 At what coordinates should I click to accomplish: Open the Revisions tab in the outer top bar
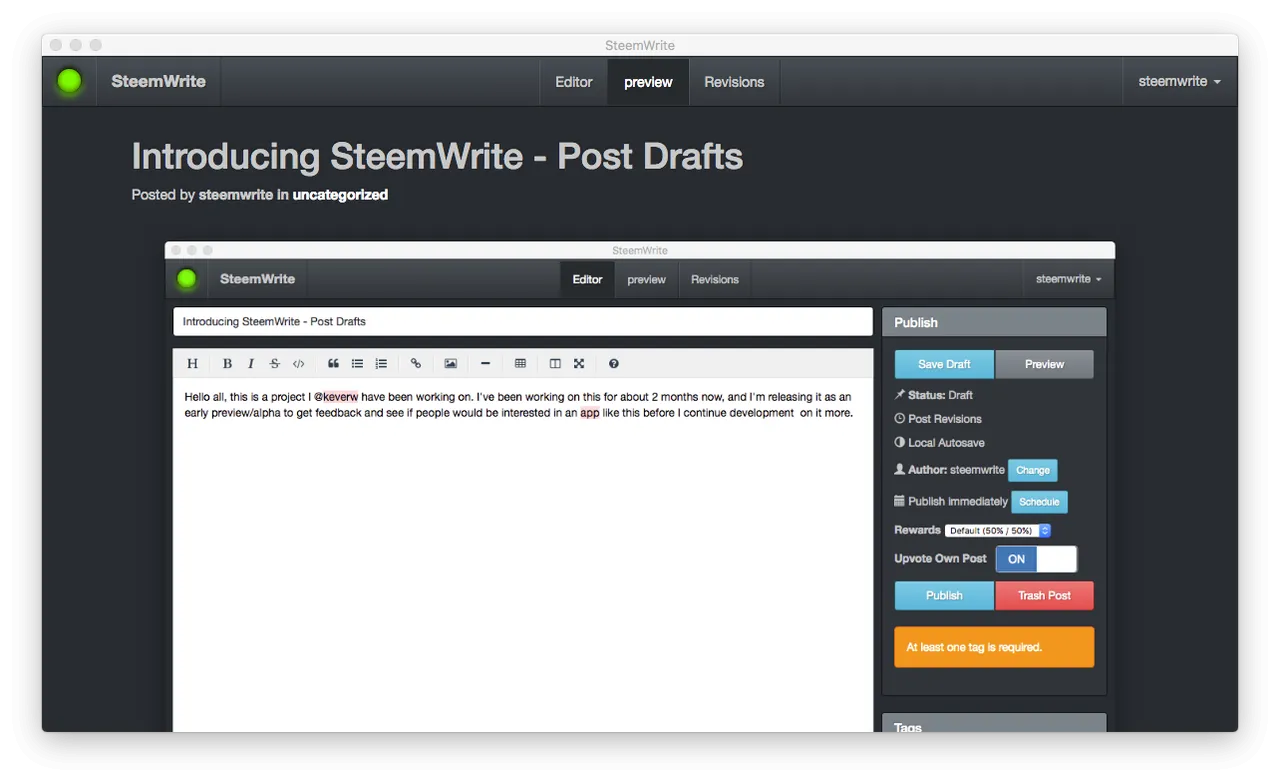pos(734,82)
